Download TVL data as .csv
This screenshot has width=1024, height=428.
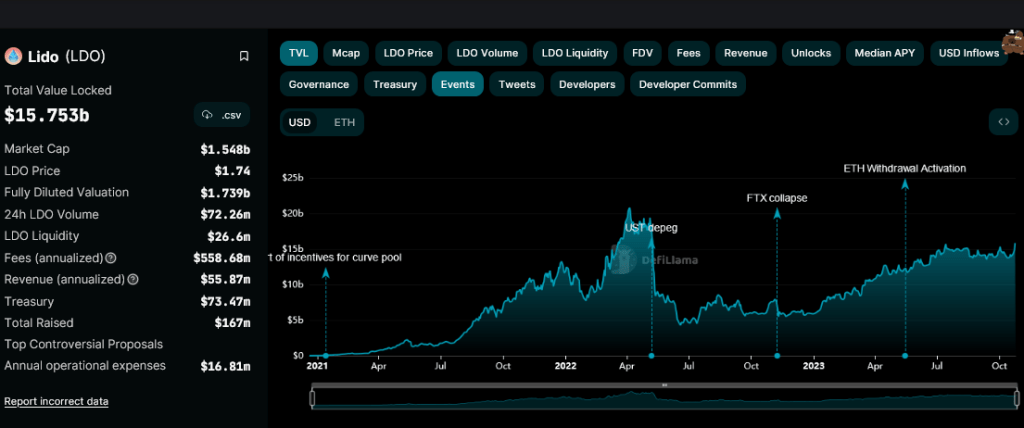pyautogui.click(x=222, y=115)
